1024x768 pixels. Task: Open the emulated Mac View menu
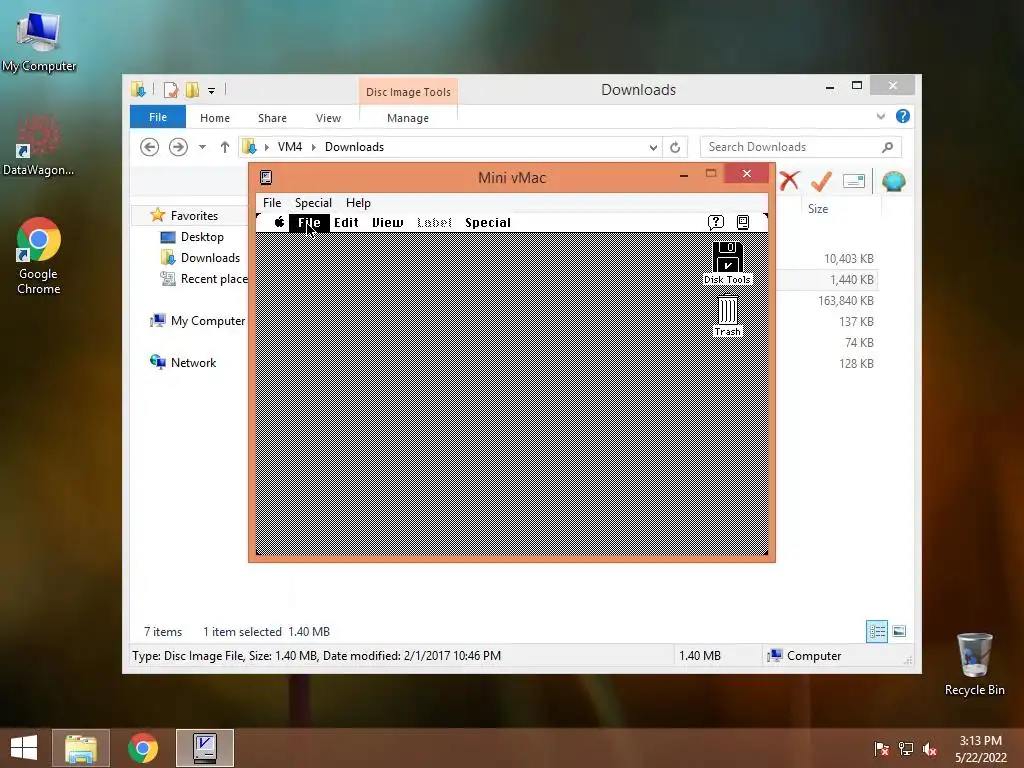click(387, 223)
